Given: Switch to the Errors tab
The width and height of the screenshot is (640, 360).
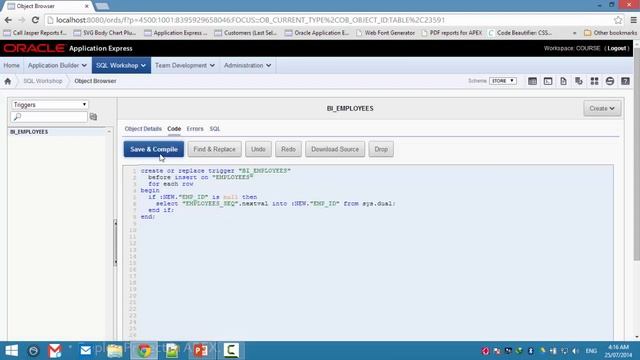Looking at the screenshot, I should [x=195, y=129].
